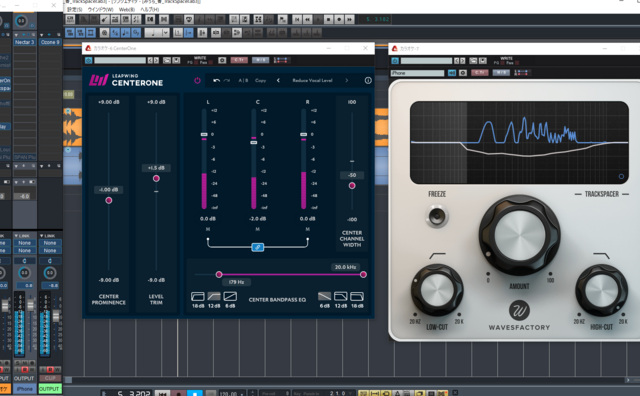Toggle the blue L/R link button

258,247
